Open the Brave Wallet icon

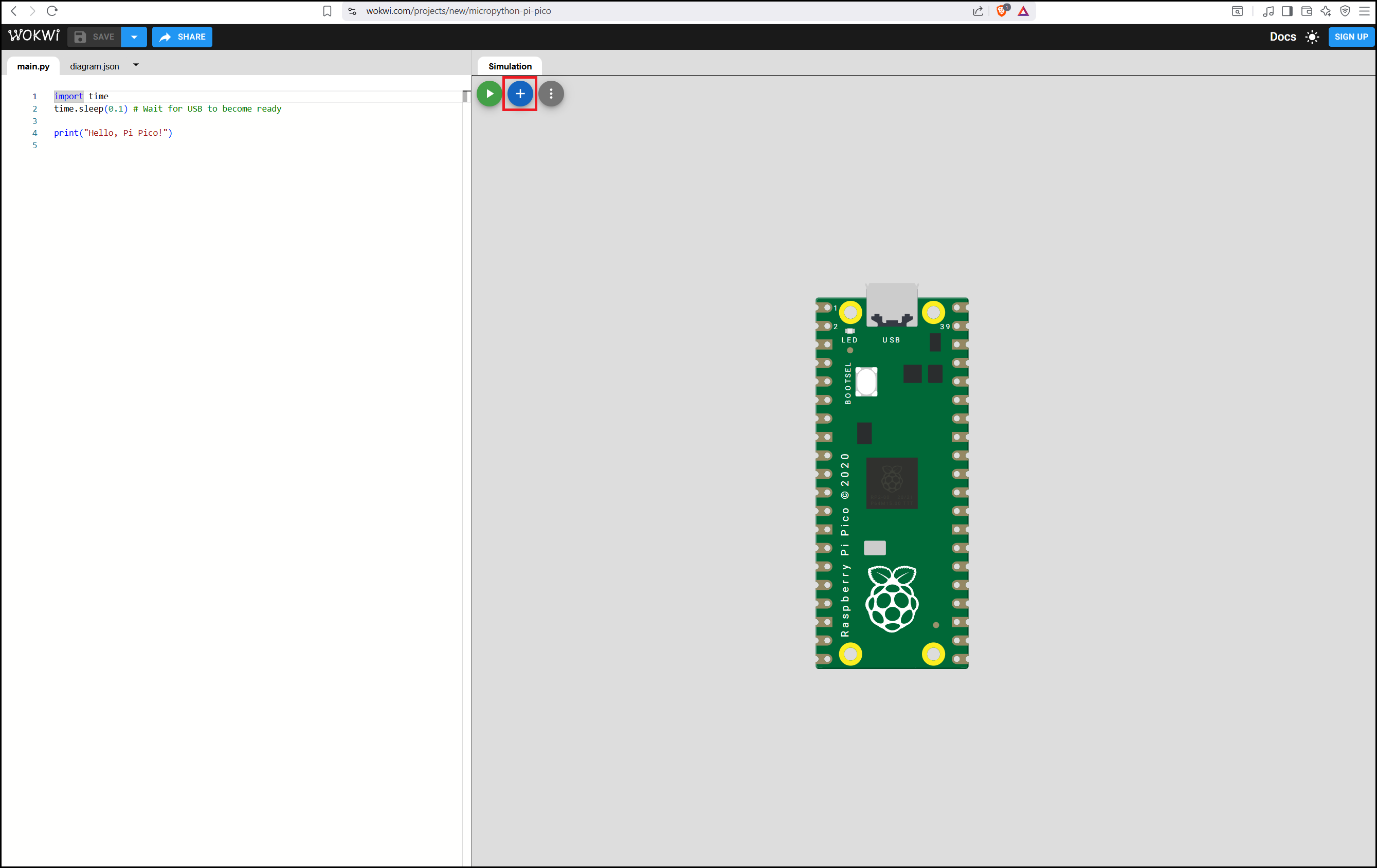1307,11
